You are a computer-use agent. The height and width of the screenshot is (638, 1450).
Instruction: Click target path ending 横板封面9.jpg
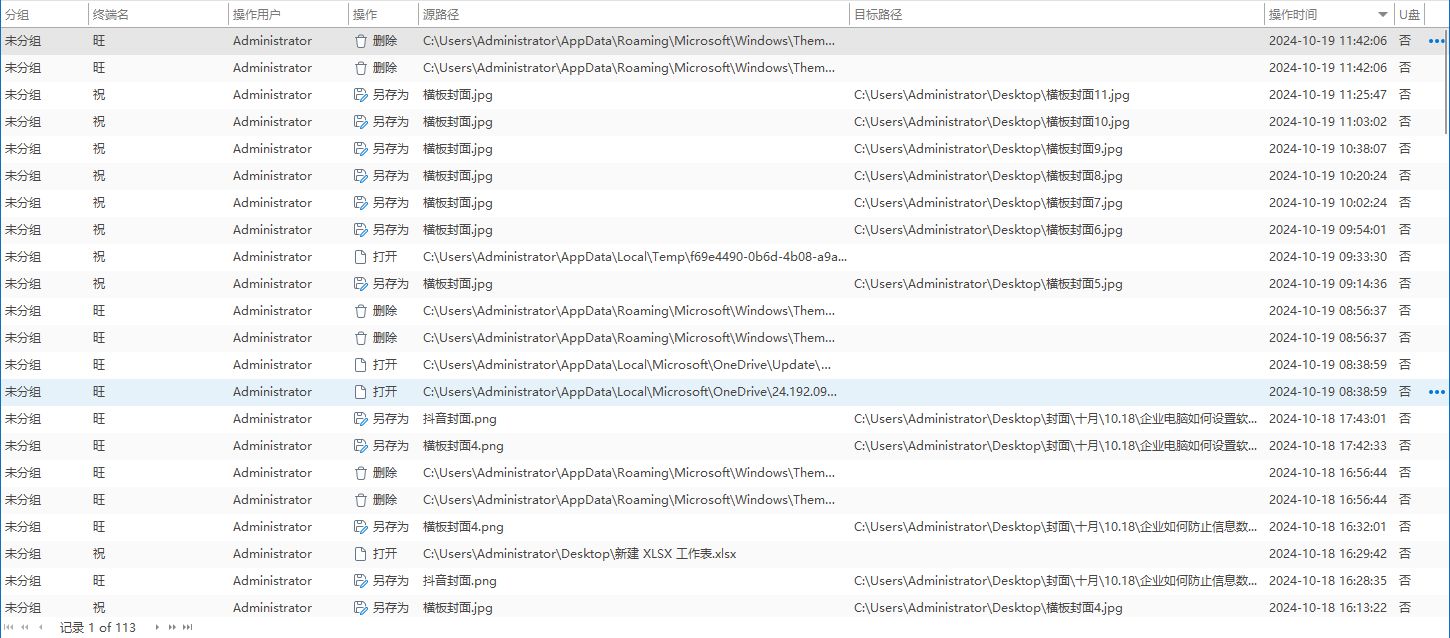tap(988, 149)
